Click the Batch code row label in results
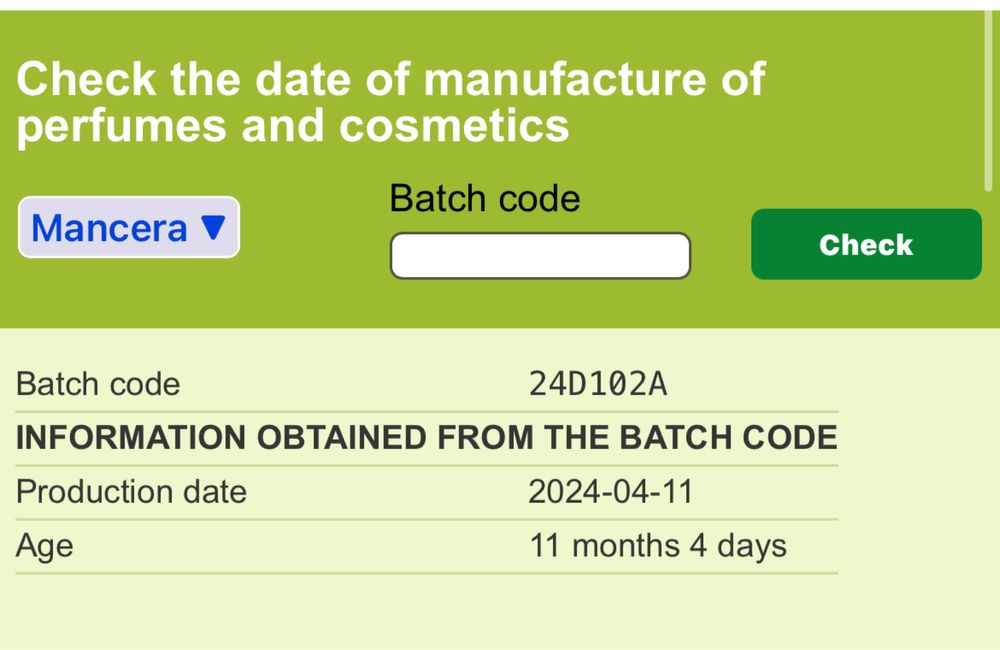The height and width of the screenshot is (650, 1000). pyautogui.click(x=98, y=385)
